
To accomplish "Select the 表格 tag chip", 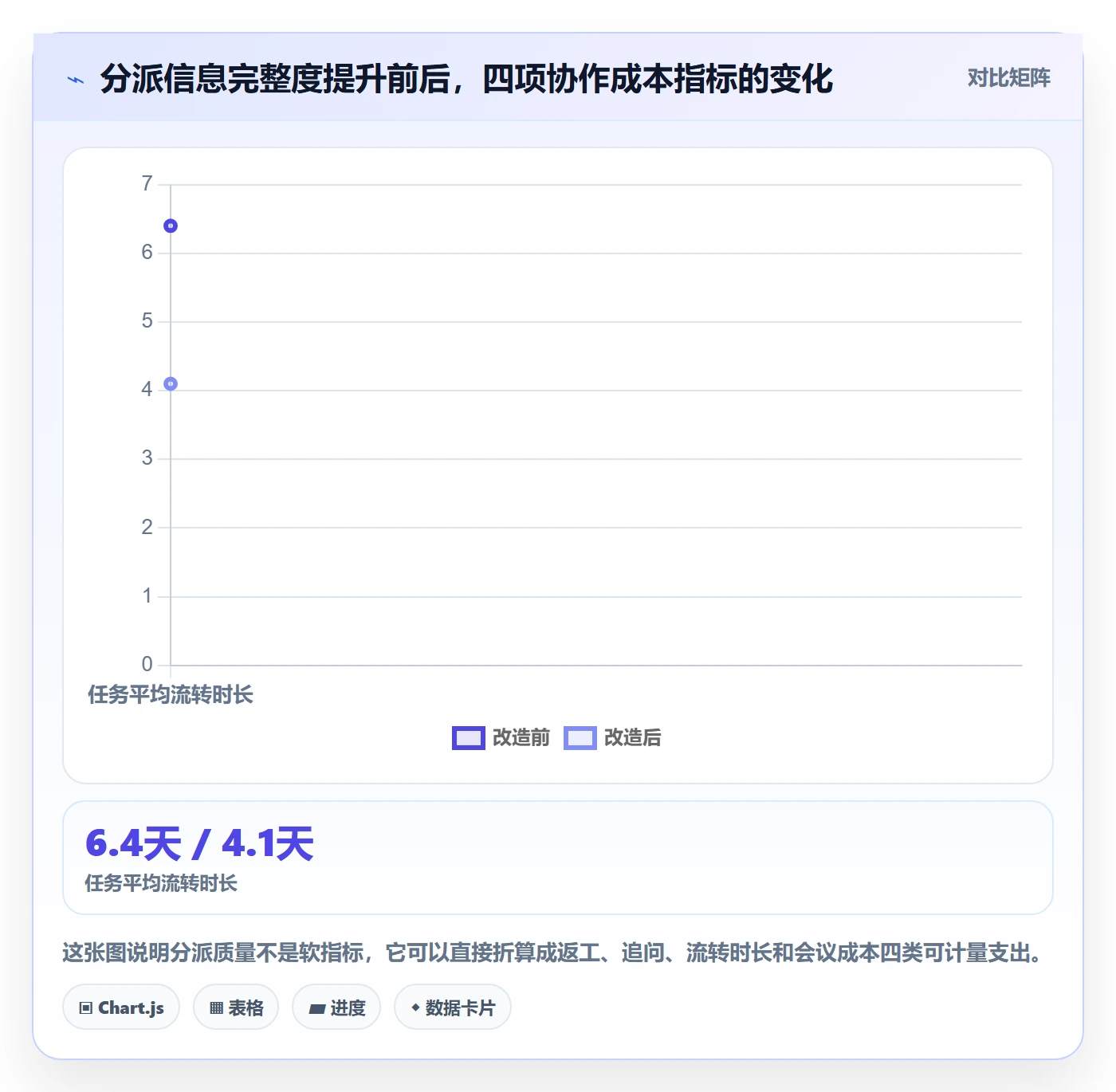I will click(x=236, y=1008).
